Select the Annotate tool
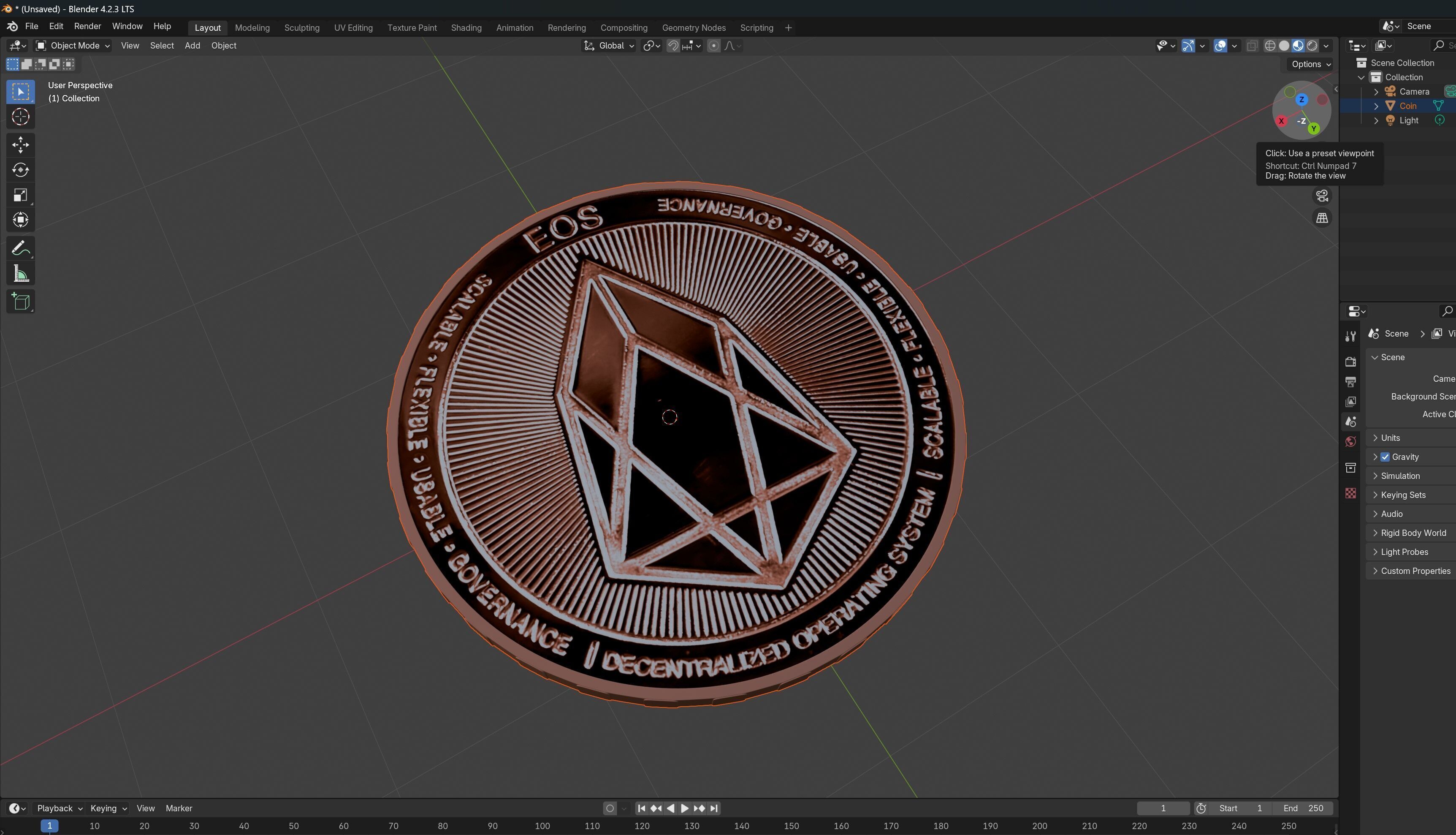1456x835 pixels. coord(21,248)
